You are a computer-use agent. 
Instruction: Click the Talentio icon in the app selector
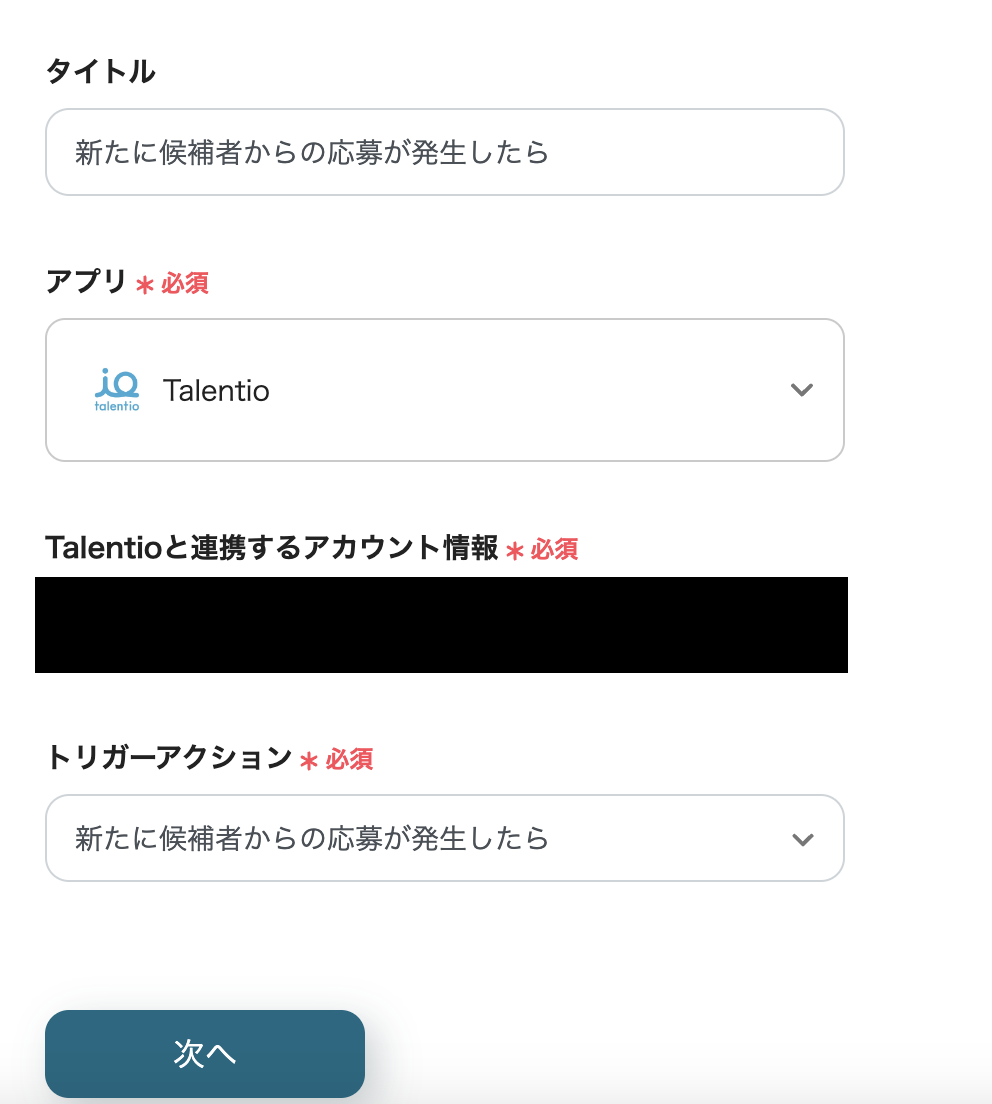[x=117, y=390]
